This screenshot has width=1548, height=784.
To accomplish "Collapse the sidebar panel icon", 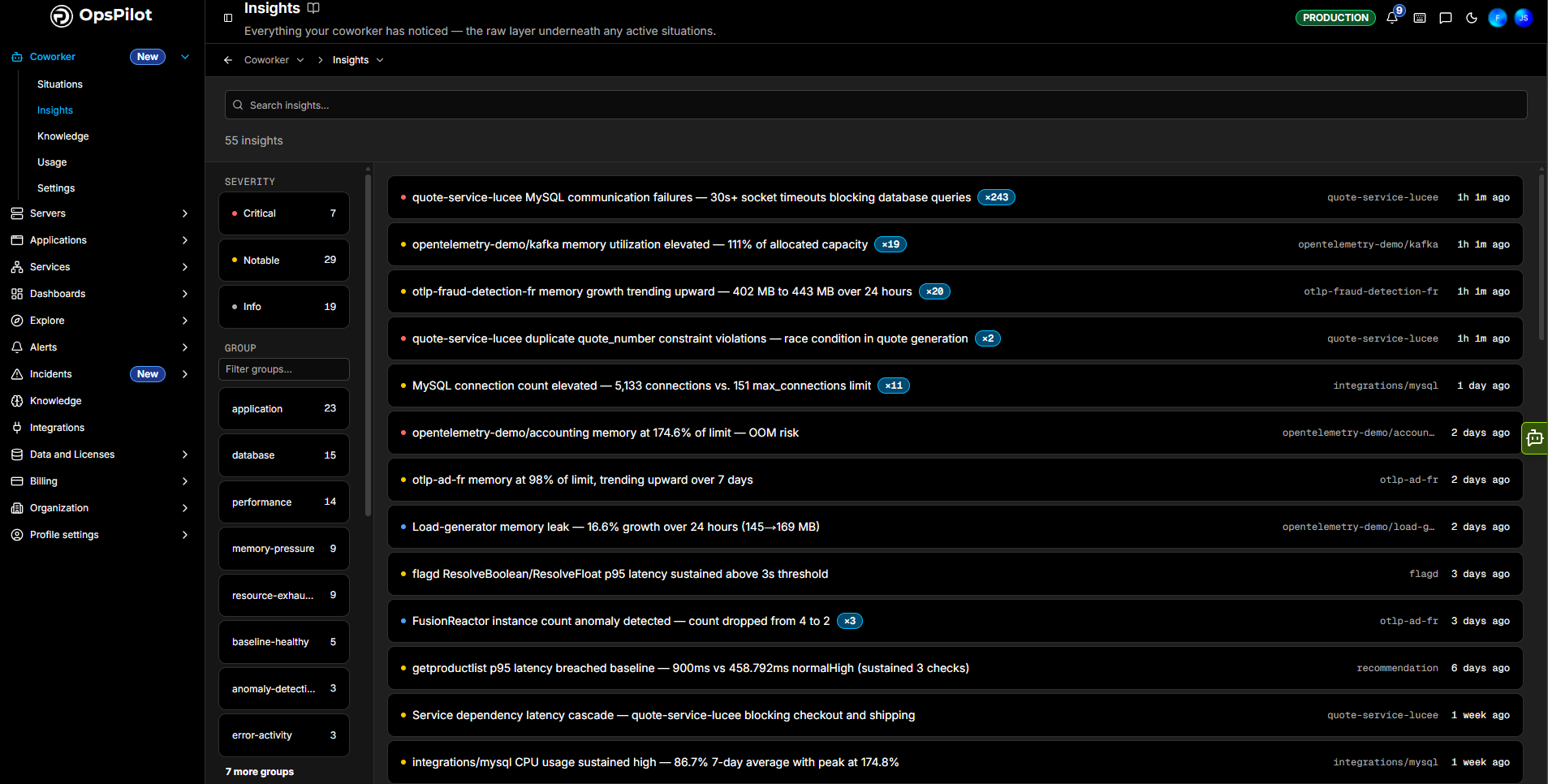I will tap(228, 18).
